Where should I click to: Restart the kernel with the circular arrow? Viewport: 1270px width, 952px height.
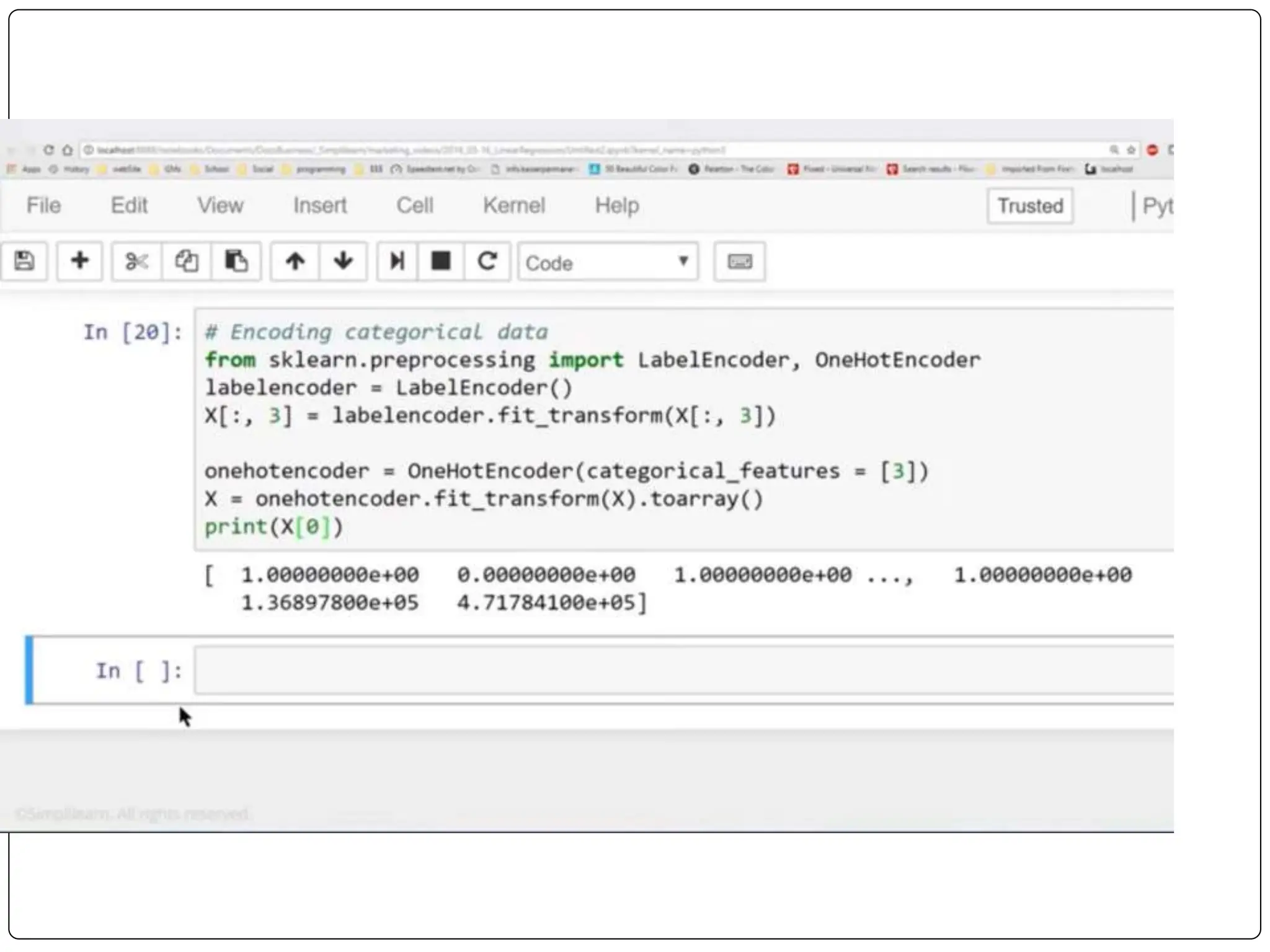(487, 262)
